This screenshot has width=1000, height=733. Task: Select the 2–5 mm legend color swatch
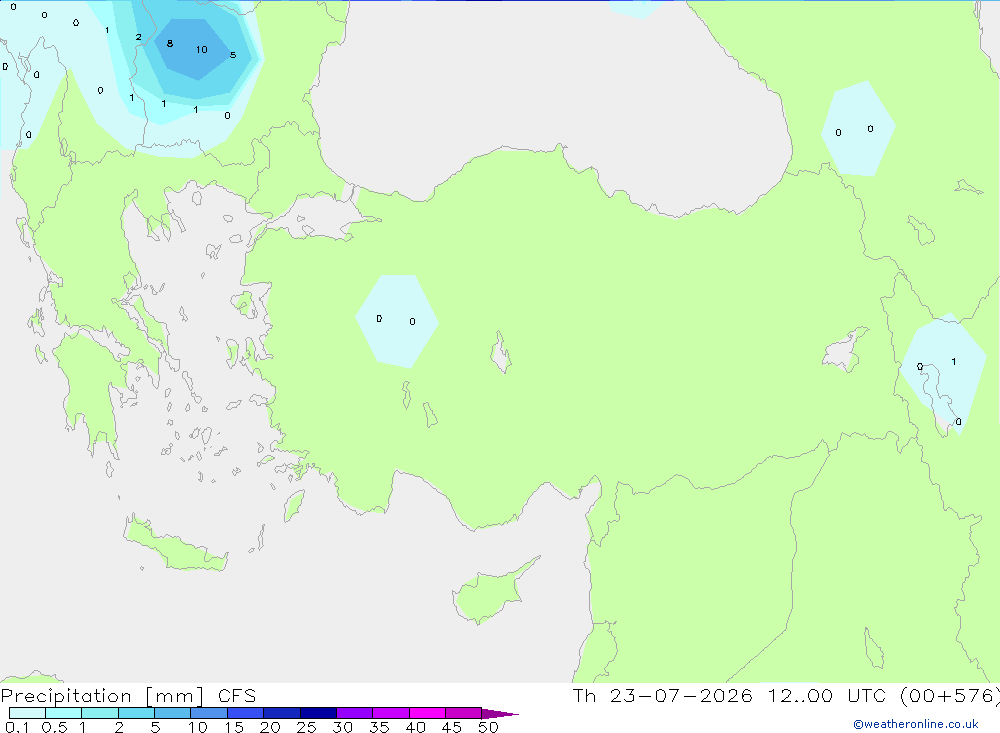136,713
